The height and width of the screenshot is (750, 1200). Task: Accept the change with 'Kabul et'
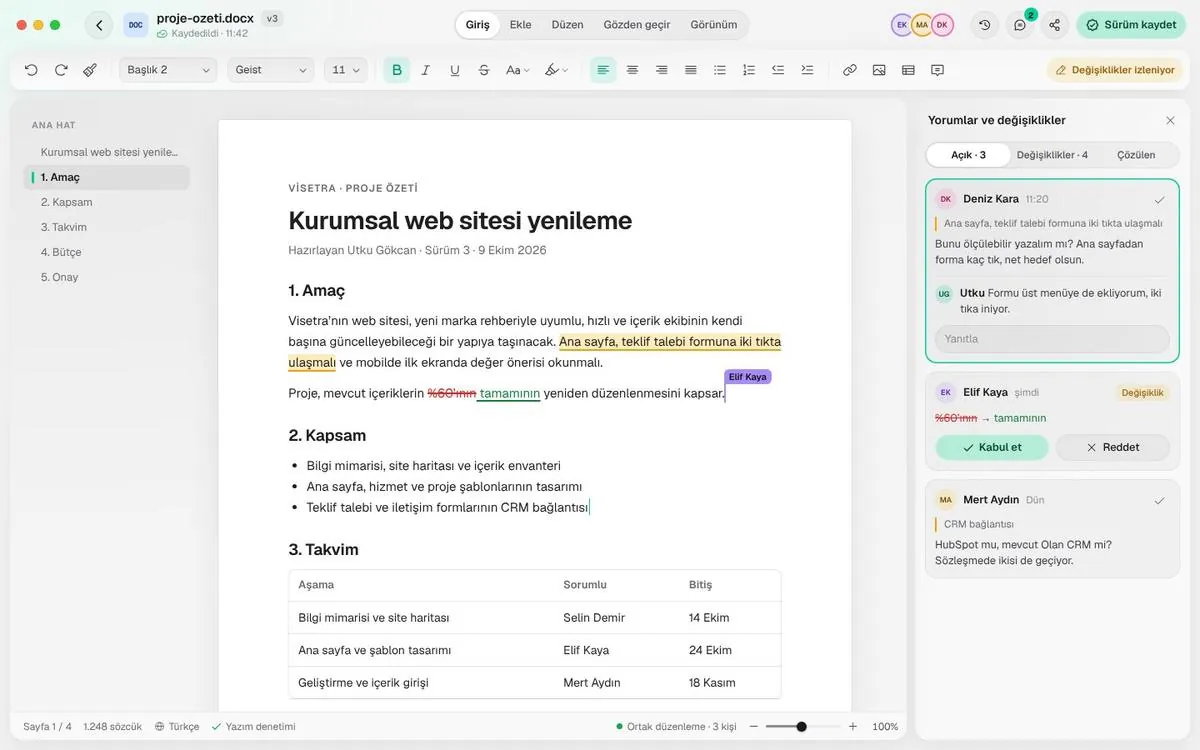tap(992, 447)
